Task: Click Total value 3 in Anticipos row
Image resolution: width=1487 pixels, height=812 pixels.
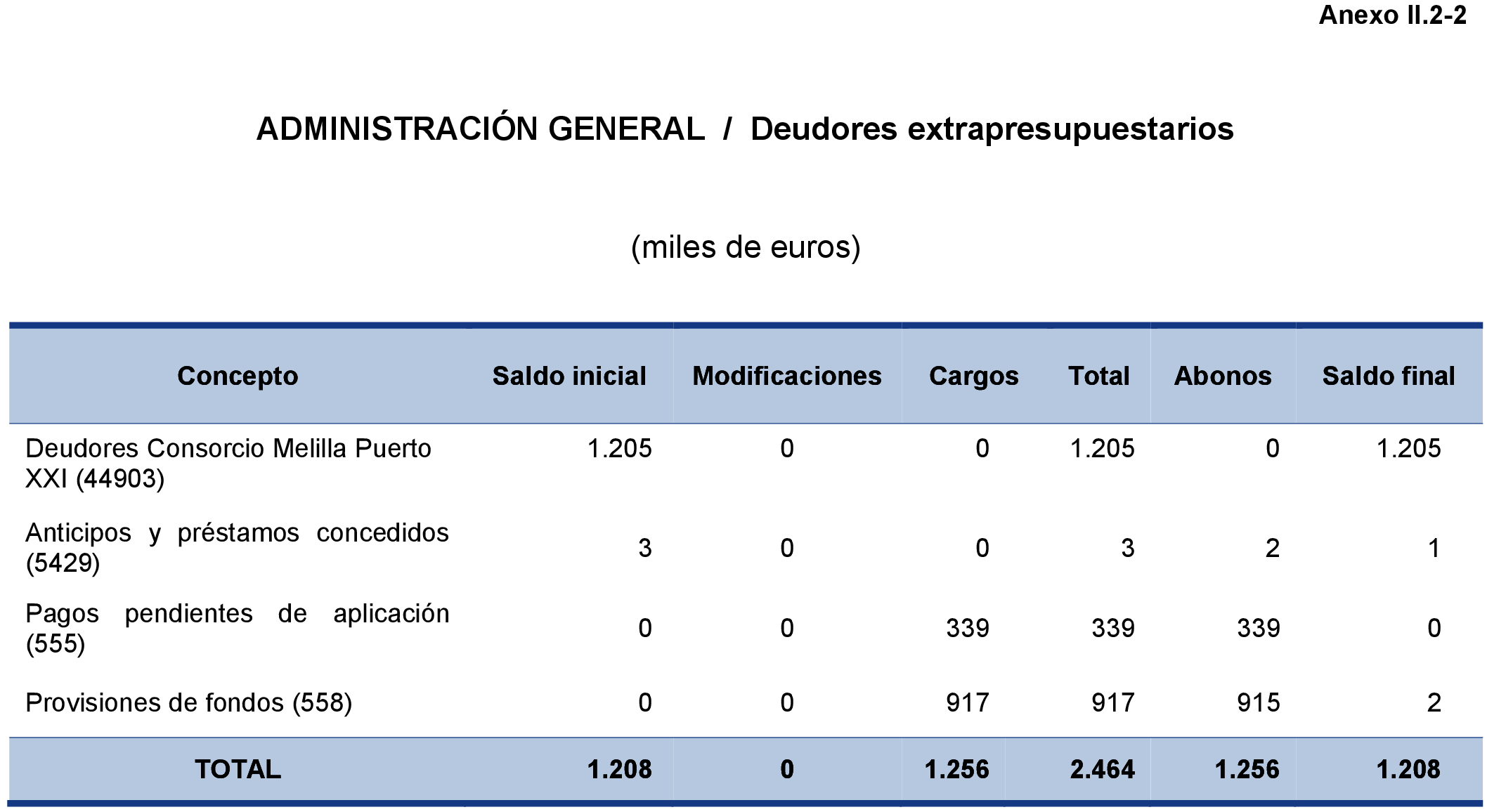Action: tap(1128, 549)
